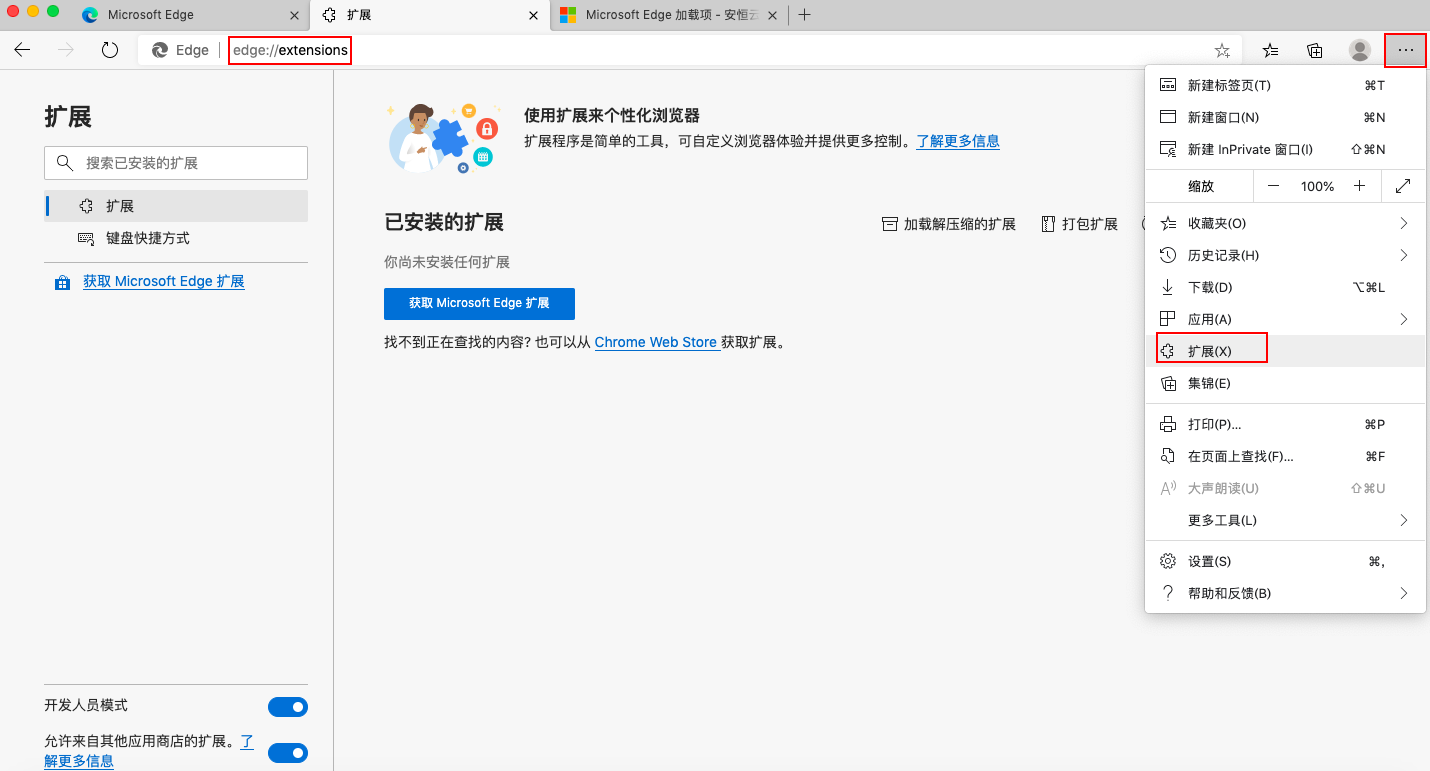Open Collections toolbar icon
Screen dimensions: 1430x771
point(1315,50)
